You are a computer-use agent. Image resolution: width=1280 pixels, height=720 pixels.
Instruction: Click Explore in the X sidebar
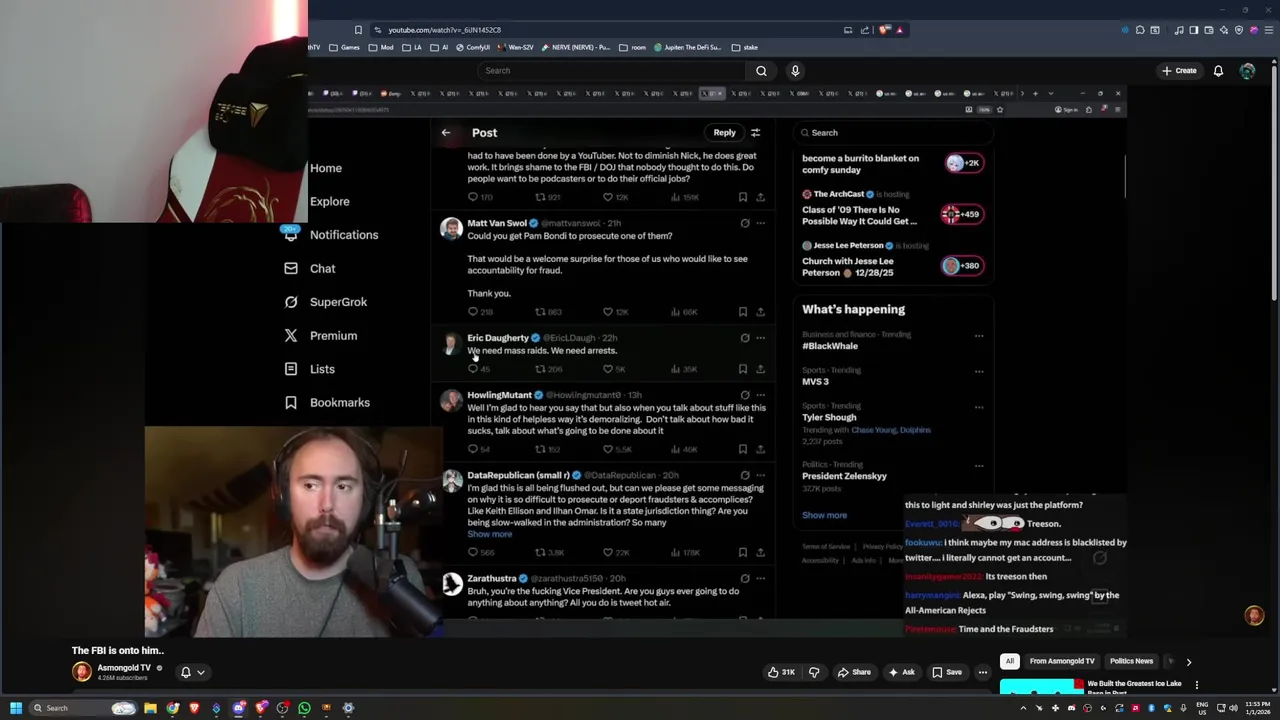tap(330, 201)
